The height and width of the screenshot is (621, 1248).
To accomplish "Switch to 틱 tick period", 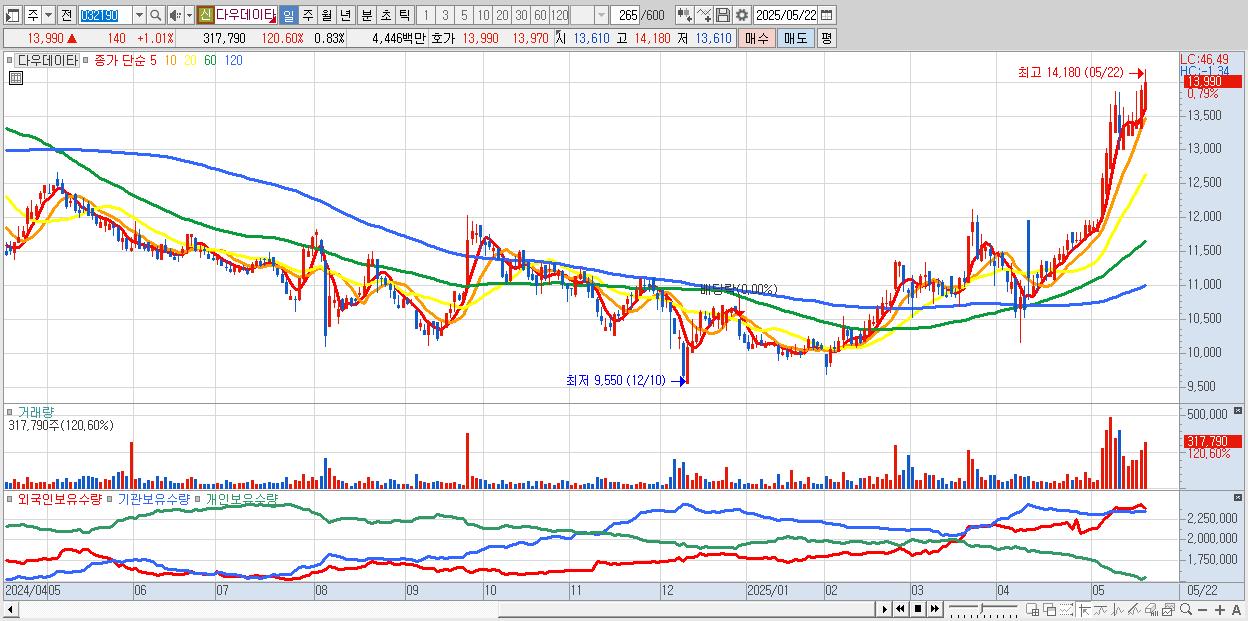I will [x=404, y=15].
